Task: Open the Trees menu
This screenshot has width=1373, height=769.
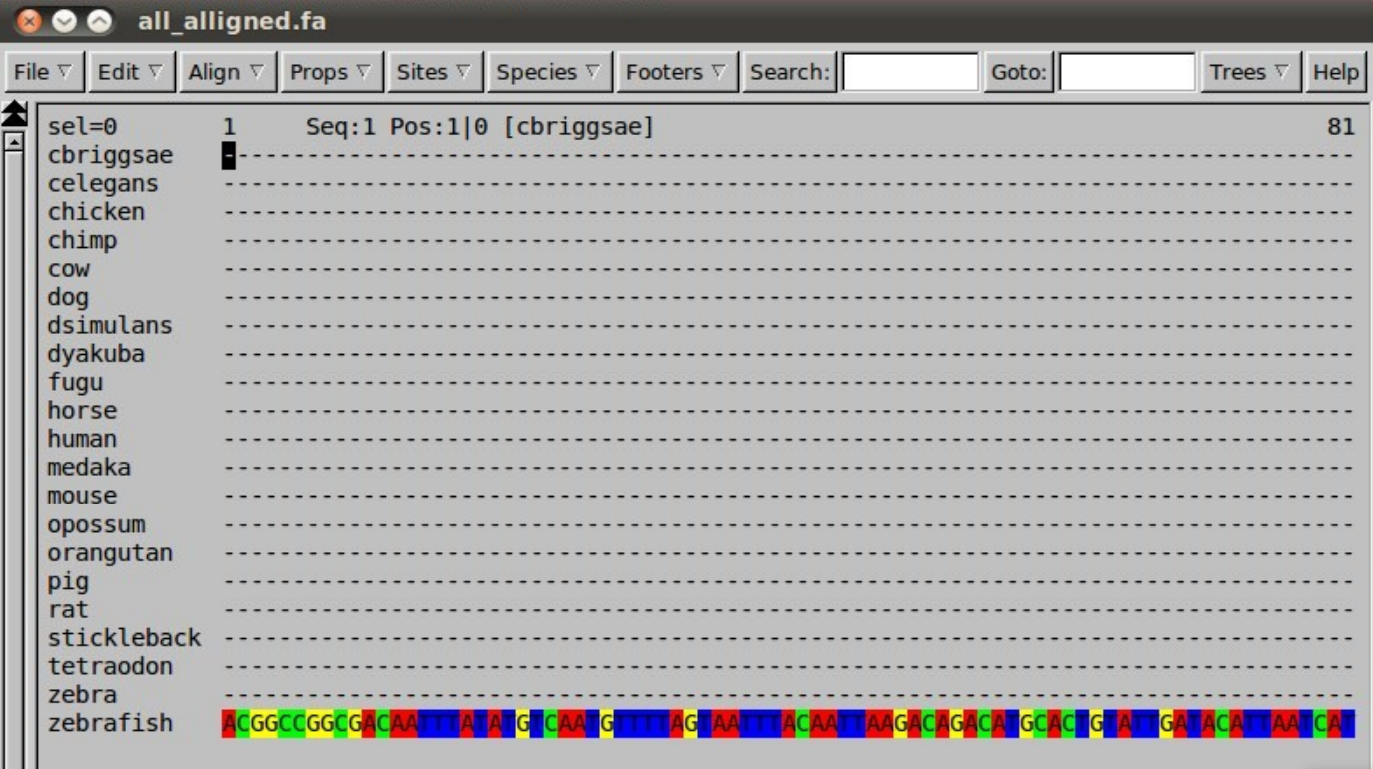Action: click(x=1250, y=72)
